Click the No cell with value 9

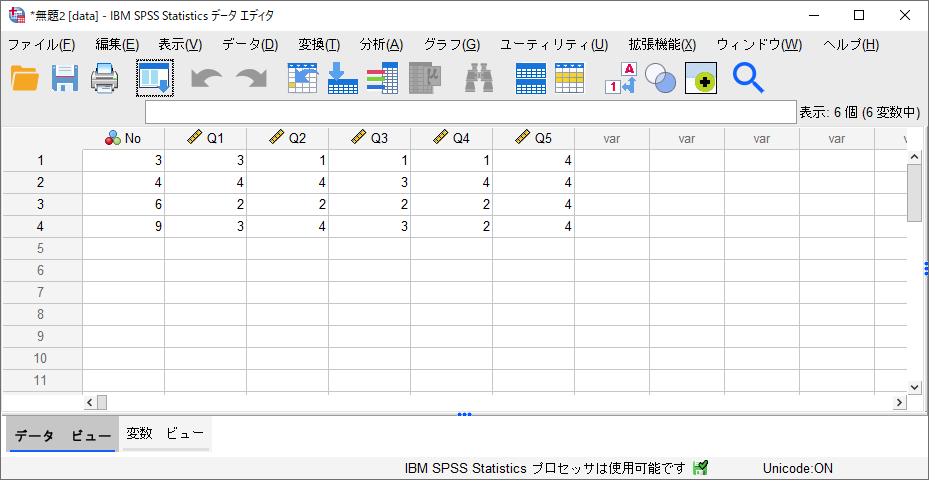pos(123,226)
